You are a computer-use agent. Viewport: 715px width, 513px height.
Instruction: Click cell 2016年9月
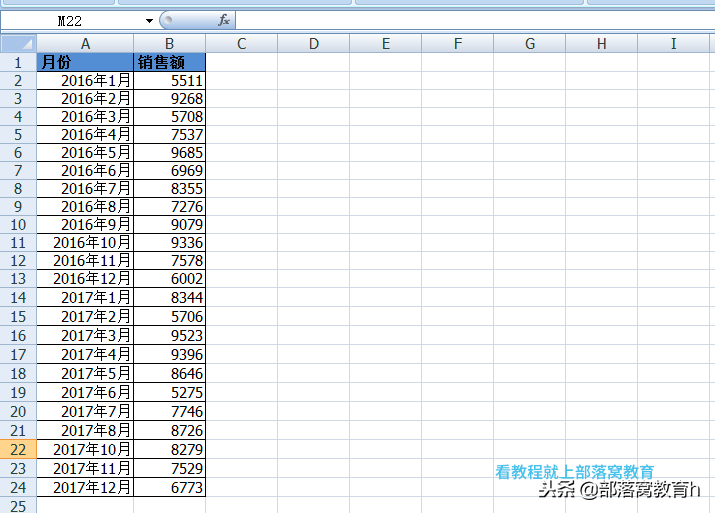(85, 224)
